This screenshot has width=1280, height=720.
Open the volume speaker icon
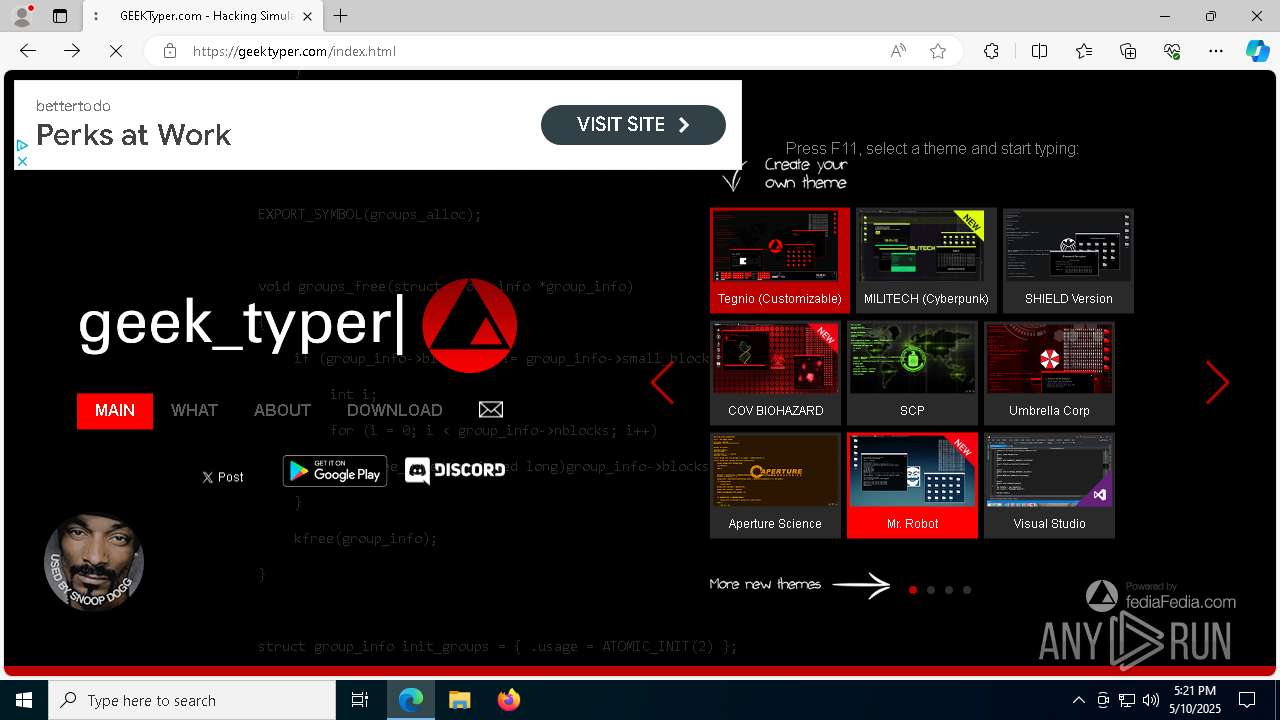pos(1150,700)
